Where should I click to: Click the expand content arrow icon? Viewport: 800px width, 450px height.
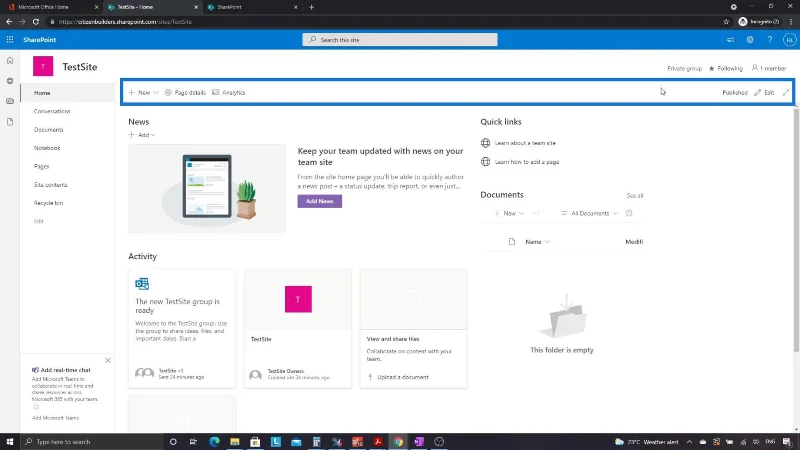786,92
